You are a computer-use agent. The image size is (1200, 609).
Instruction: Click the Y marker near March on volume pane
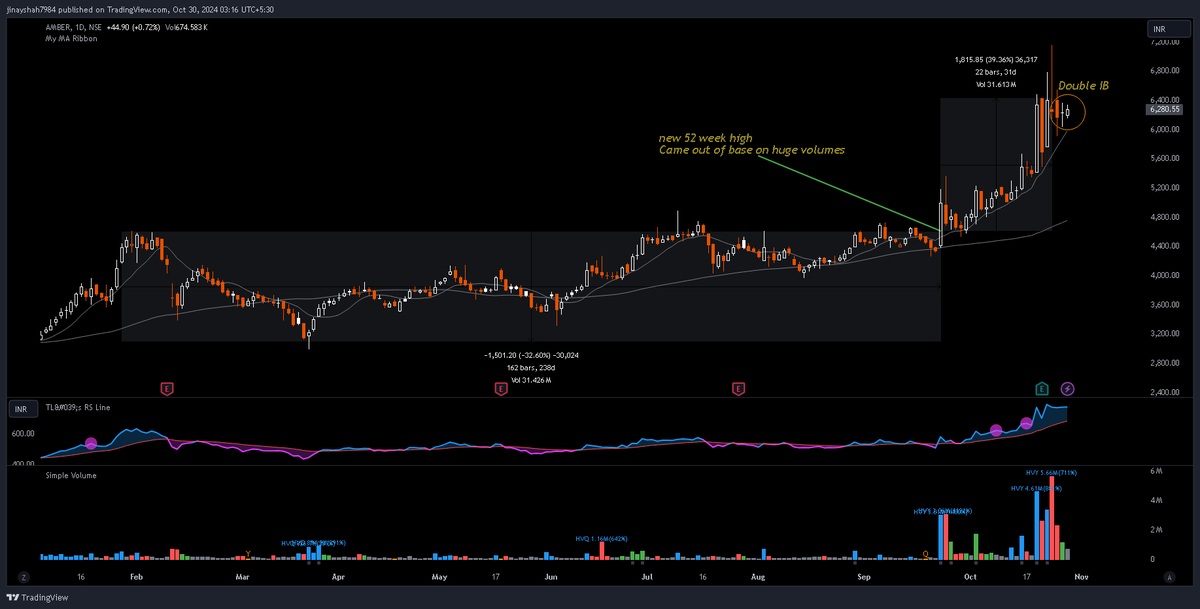[248, 552]
